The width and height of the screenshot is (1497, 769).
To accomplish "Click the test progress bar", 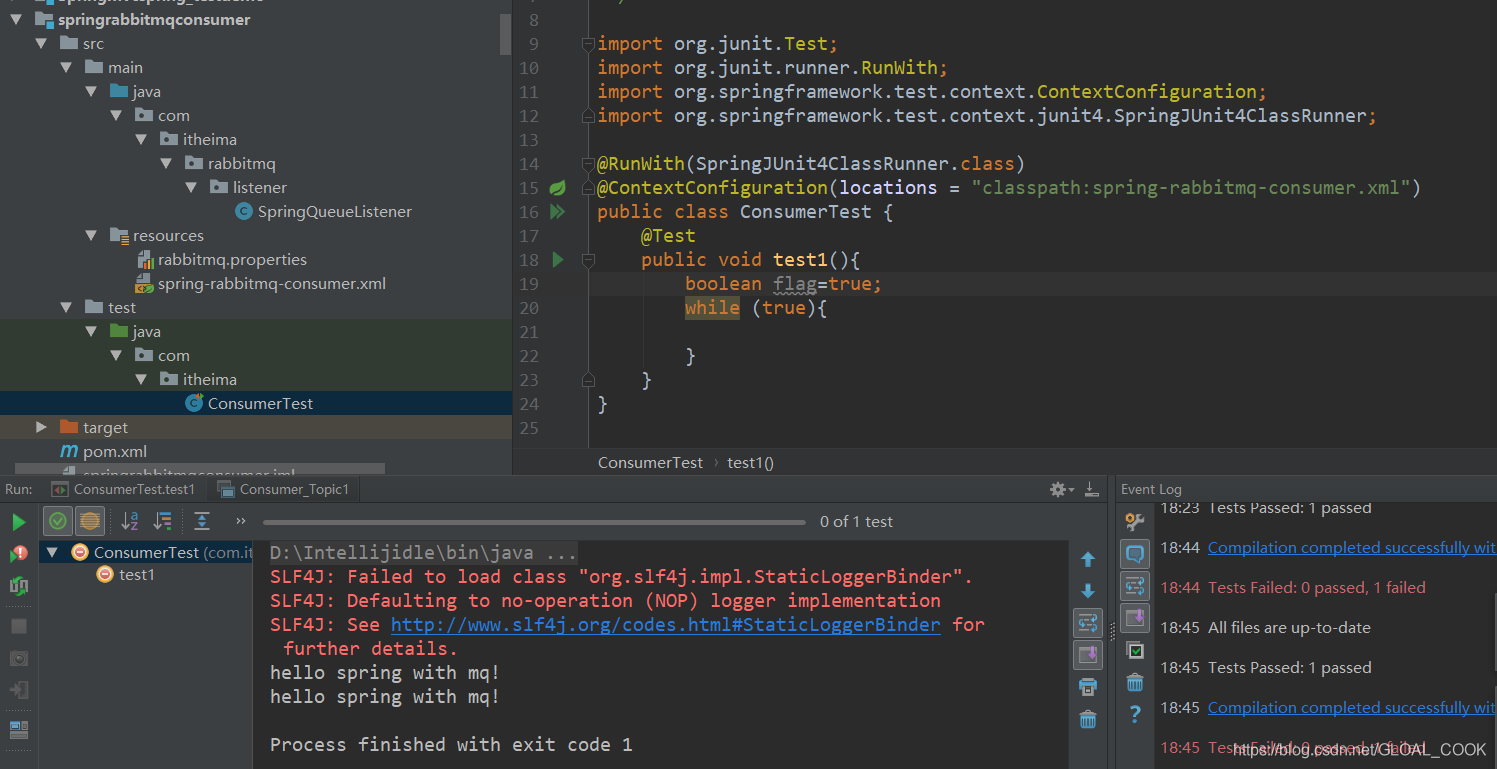I will pos(534,522).
